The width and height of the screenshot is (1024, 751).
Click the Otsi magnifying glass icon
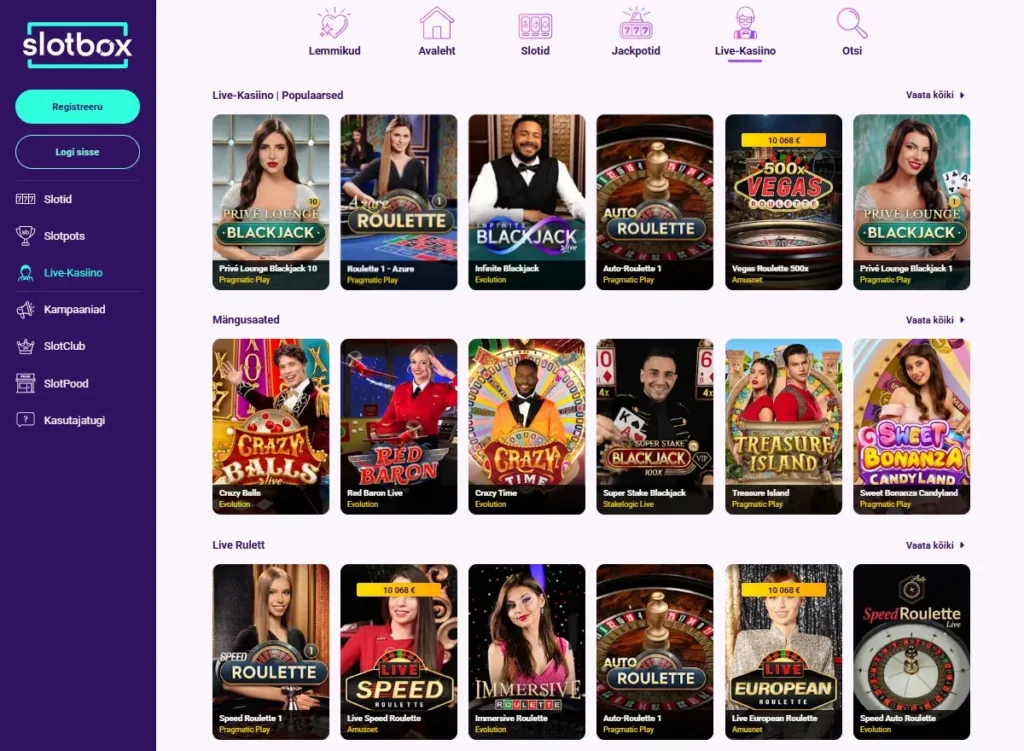pos(852,24)
